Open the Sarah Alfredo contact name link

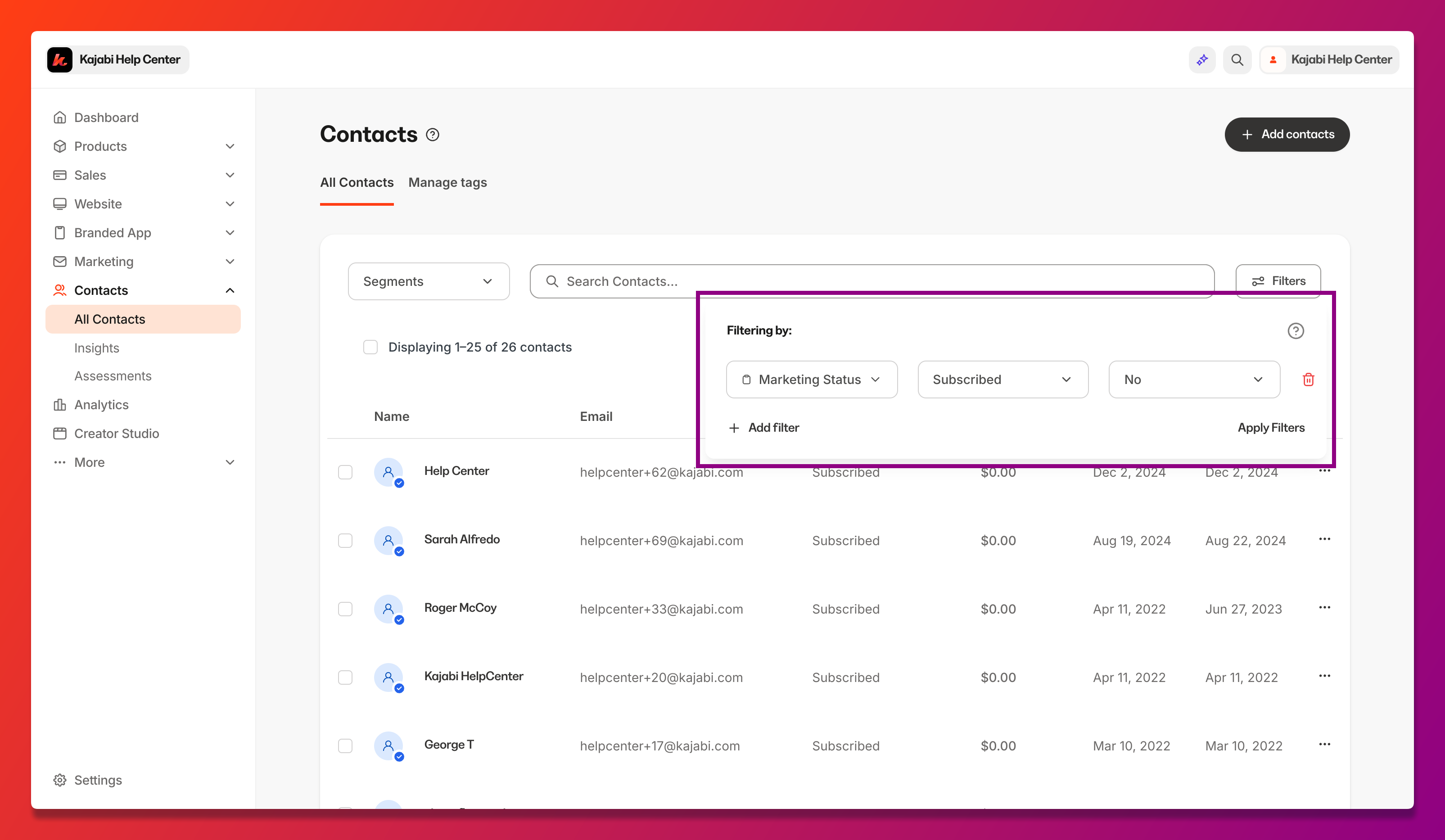point(461,540)
